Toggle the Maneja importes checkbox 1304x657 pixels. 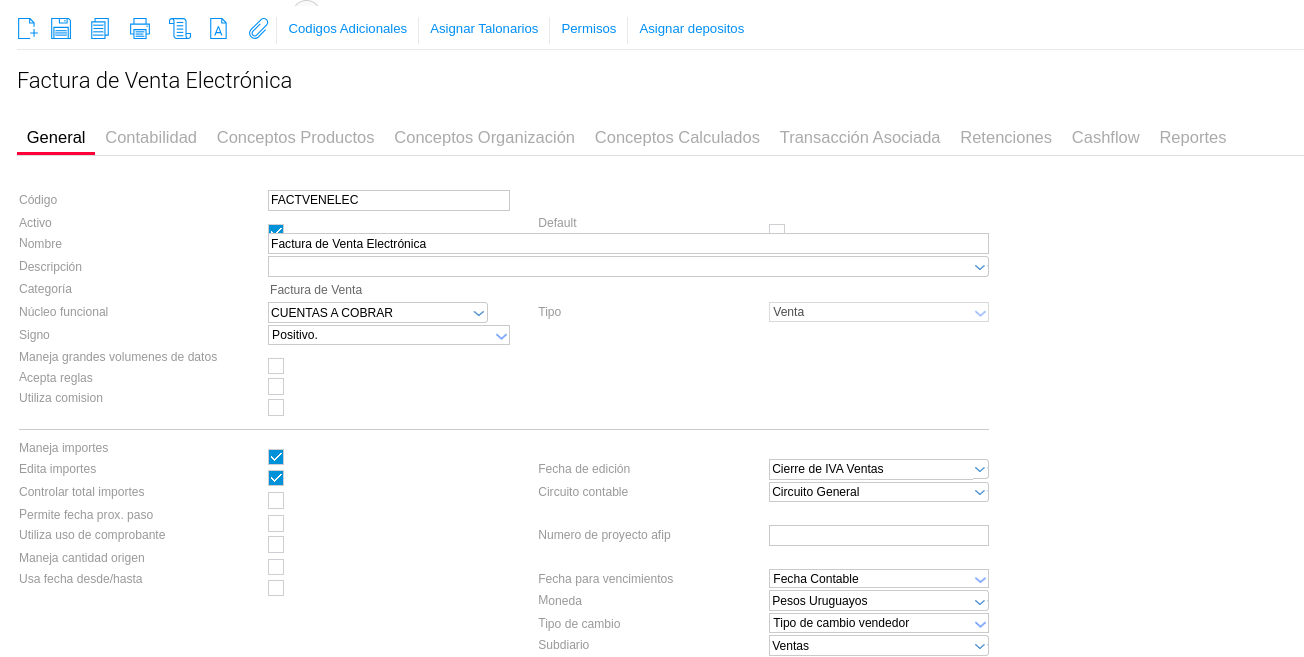click(276, 457)
